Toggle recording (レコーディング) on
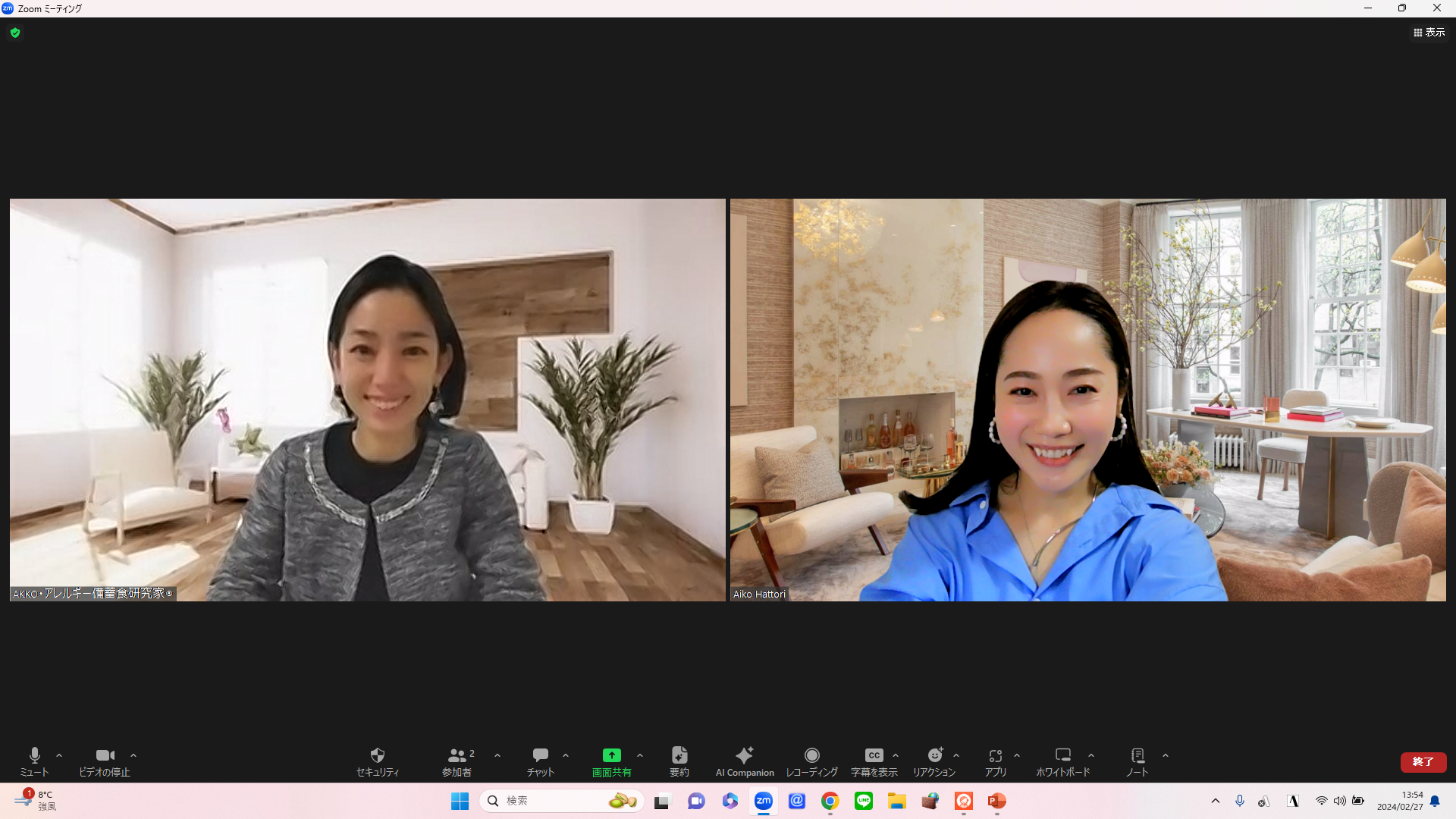 (x=811, y=761)
